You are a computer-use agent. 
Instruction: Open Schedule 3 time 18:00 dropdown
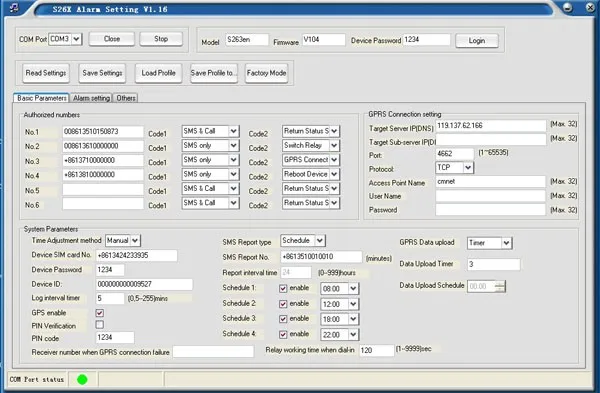353,319
